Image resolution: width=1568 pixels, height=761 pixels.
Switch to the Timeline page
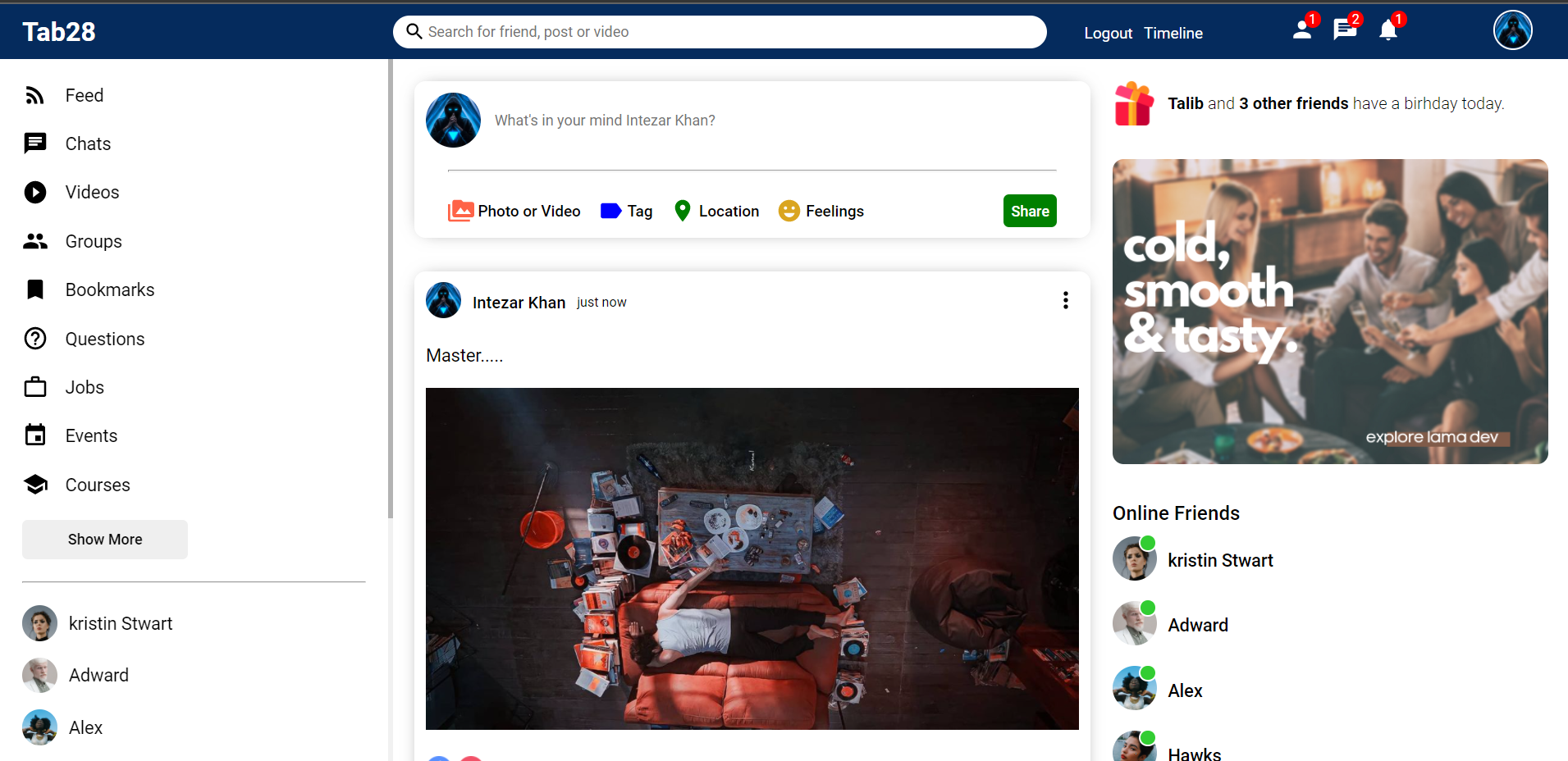pyautogui.click(x=1173, y=33)
